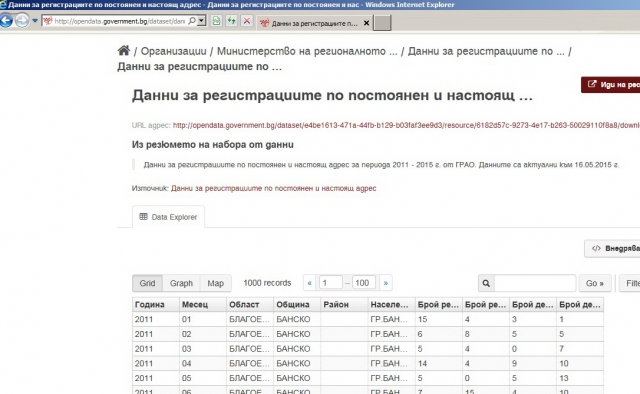Go to site home via house icon
The height and width of the screenshot is (394, 640).
pos(124,51)
